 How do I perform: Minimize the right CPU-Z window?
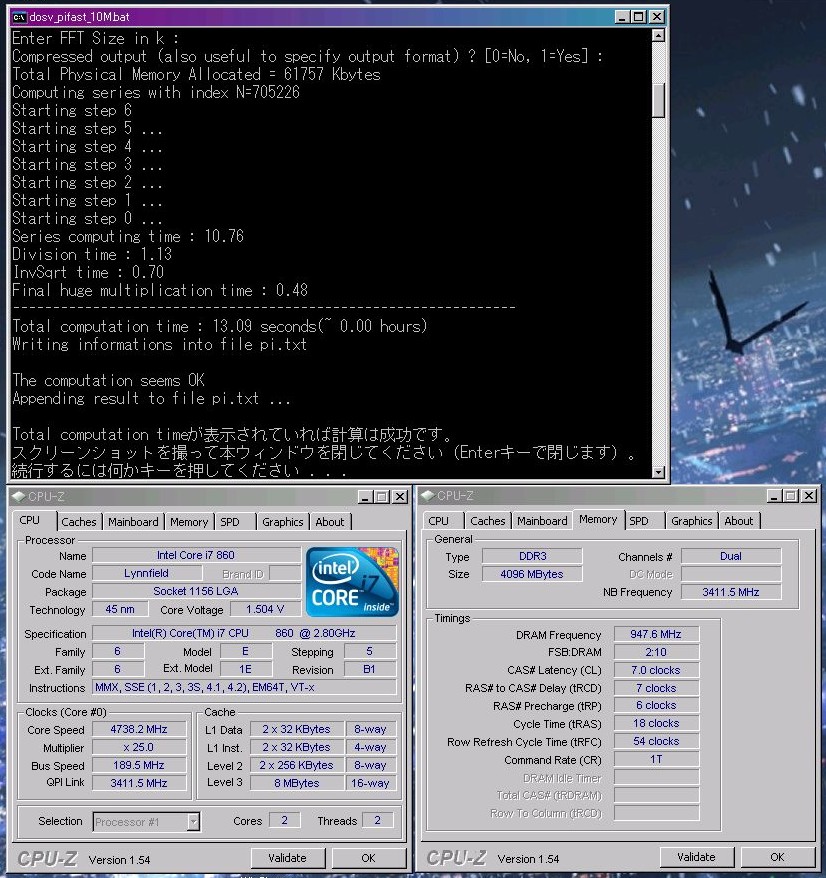pyautogui.click(x=774, y=496)
